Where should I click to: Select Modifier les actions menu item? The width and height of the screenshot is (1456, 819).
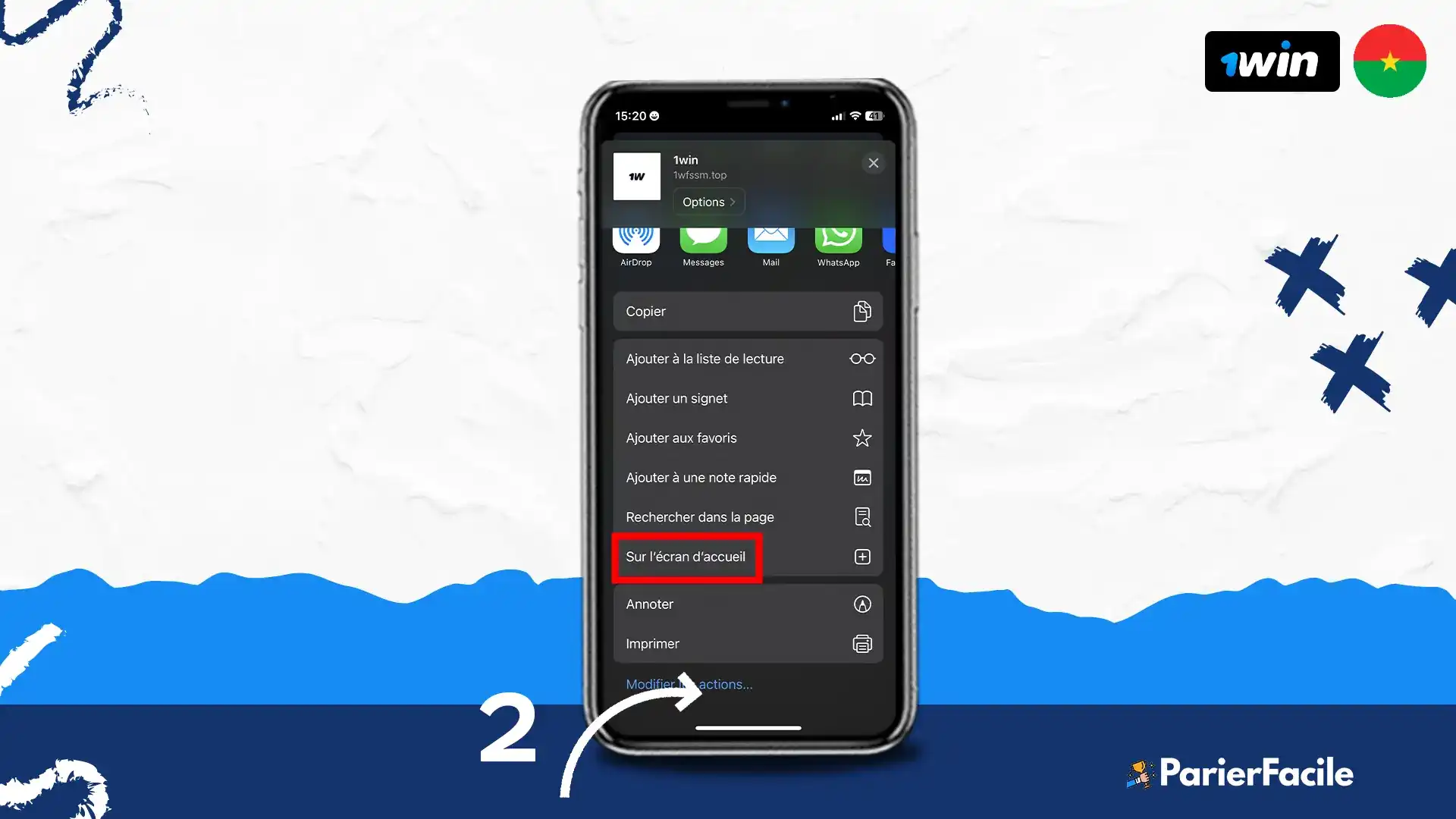[690, 683]
